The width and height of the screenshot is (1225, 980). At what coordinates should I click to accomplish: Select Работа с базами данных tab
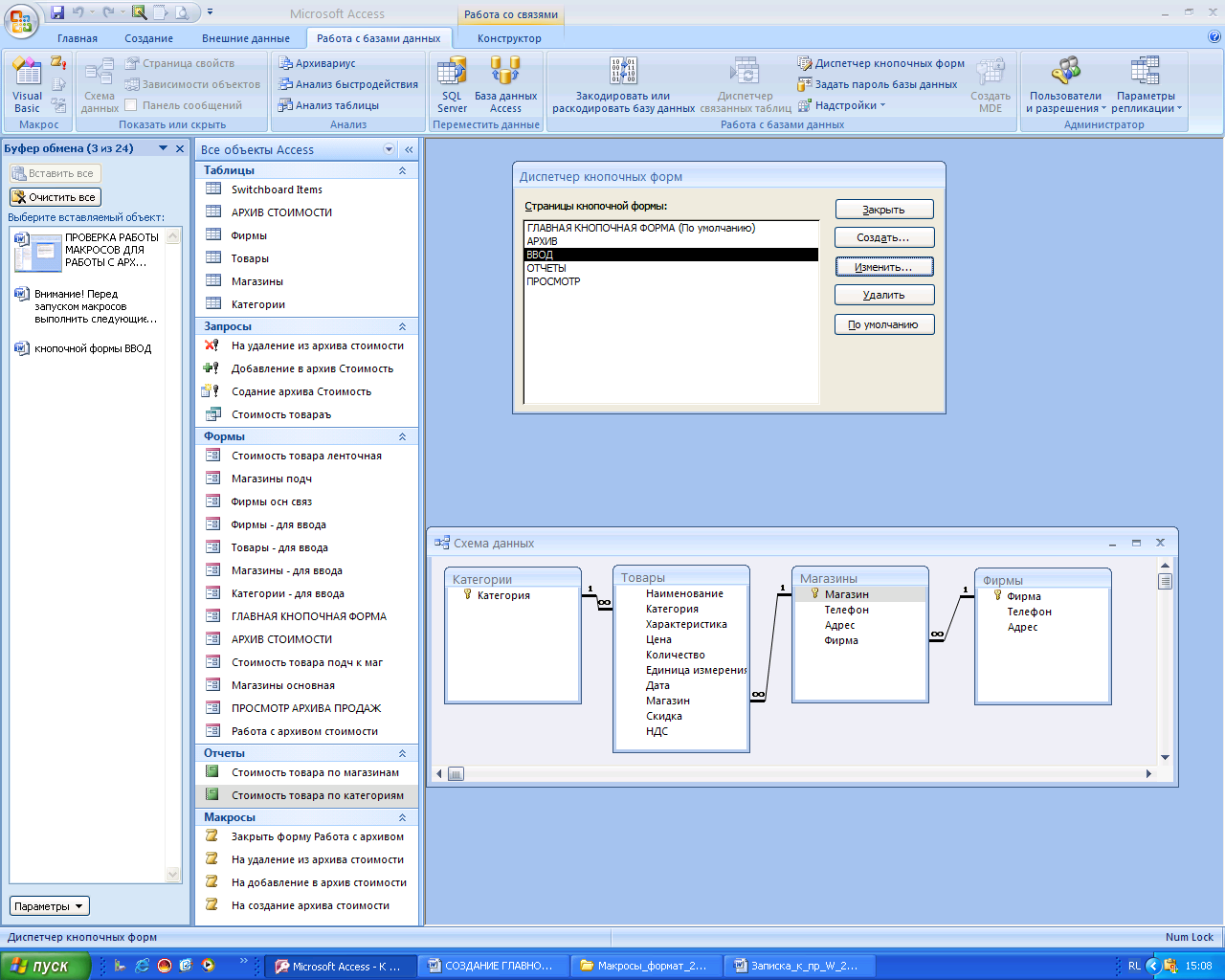coord(379,38)
